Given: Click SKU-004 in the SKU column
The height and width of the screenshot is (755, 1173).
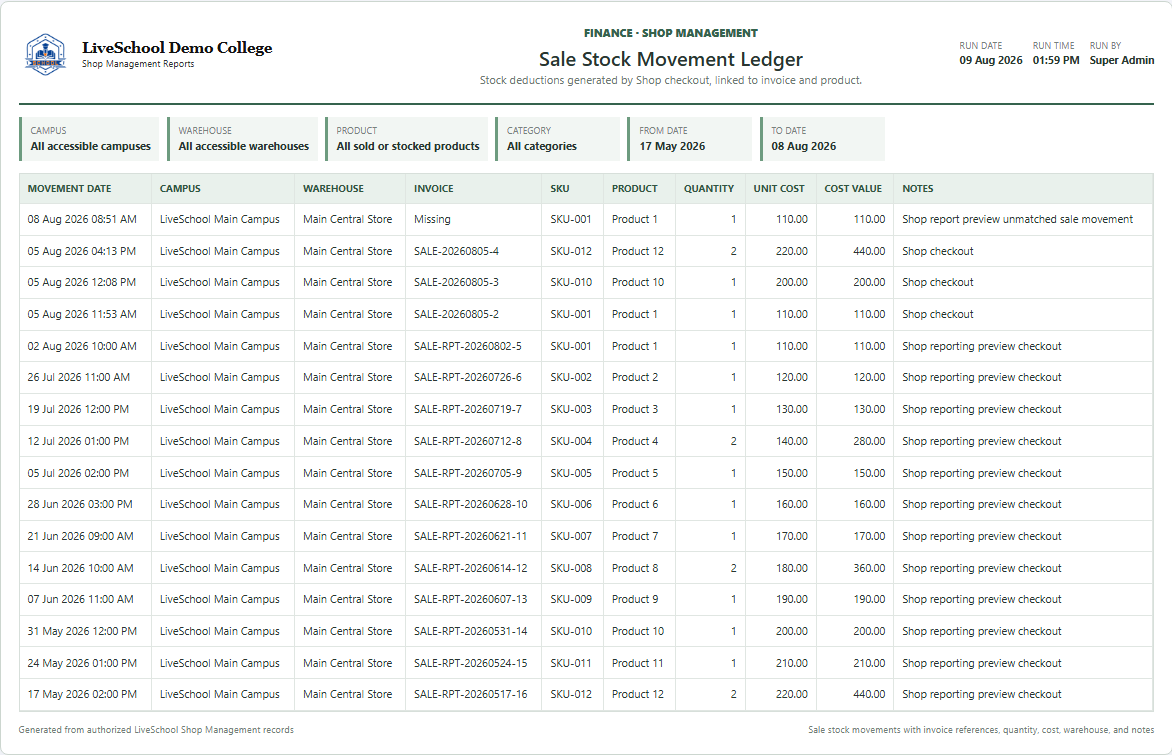Looking at the screenshot, I should click(x=571, y=441).
